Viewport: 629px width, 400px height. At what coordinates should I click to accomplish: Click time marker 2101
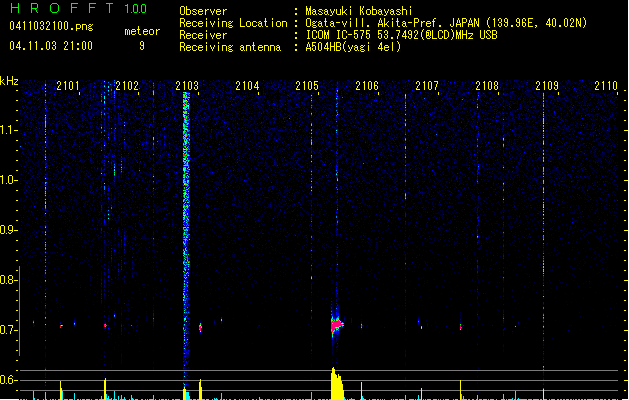(x=67, y=85)
